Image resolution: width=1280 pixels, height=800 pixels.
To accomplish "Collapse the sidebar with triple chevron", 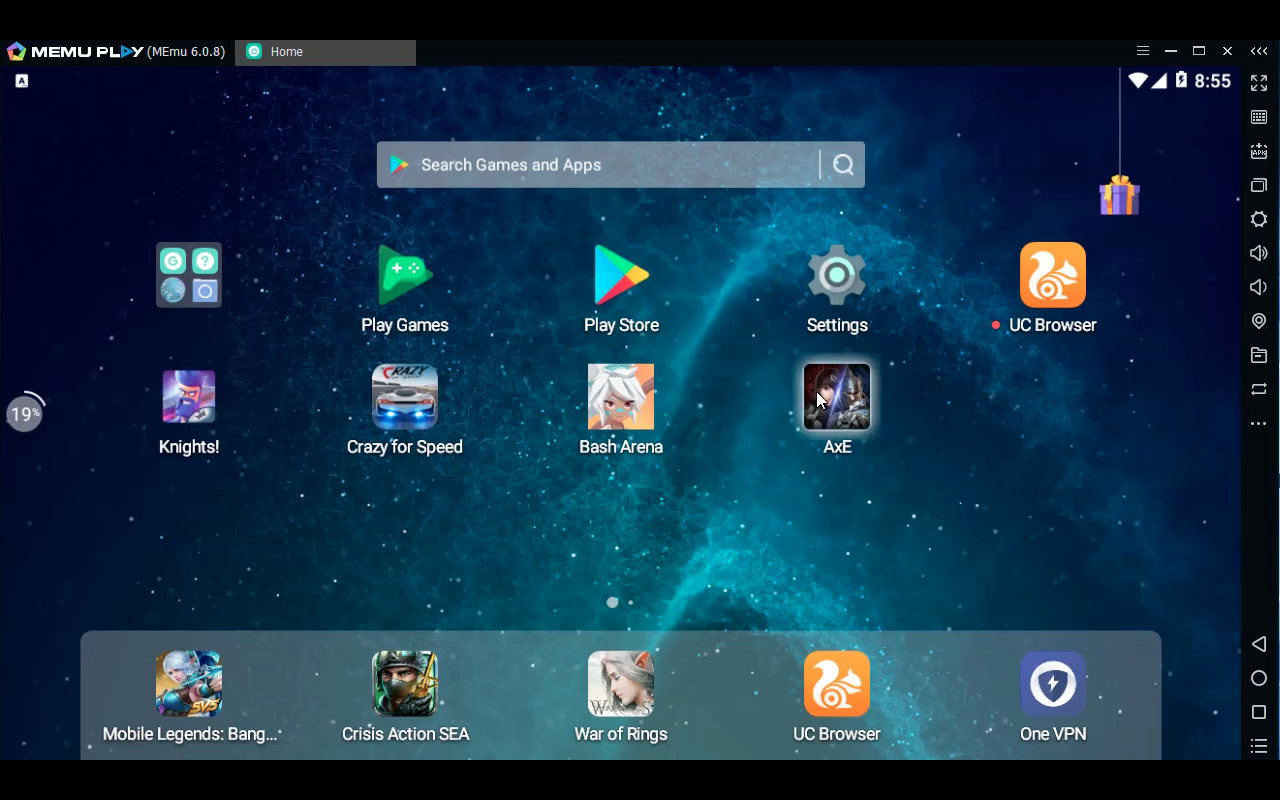I will point(1259,51).
